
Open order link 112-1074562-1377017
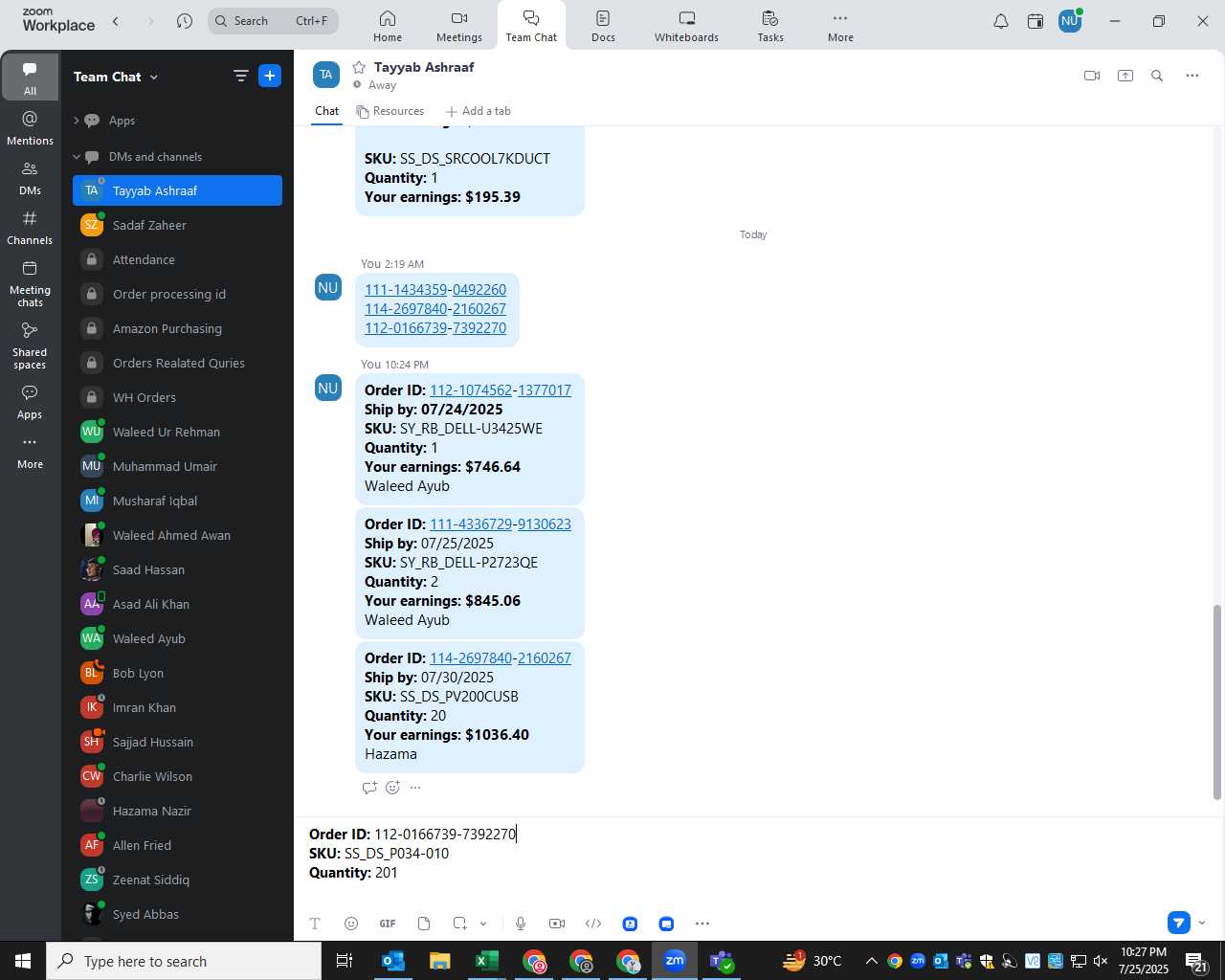pyautogui.click(x=501, y=390)
